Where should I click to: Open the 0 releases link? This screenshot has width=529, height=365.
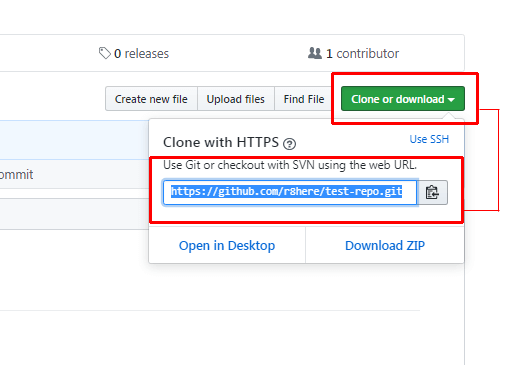point(134,53)
